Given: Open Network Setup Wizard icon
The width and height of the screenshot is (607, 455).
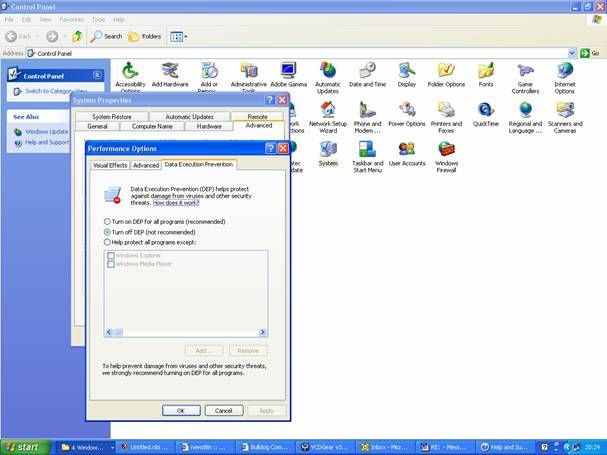Looking at the screenshot, I should (x=328, y=118).
